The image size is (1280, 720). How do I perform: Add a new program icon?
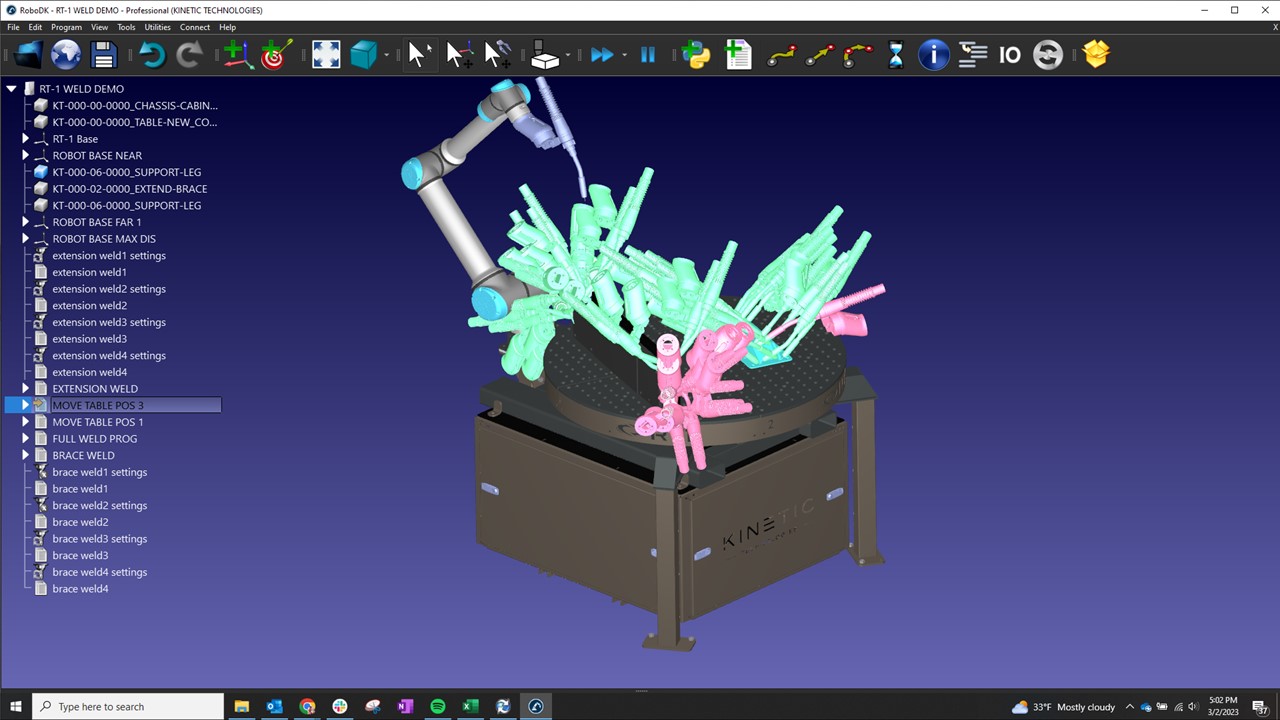point(738,55)
